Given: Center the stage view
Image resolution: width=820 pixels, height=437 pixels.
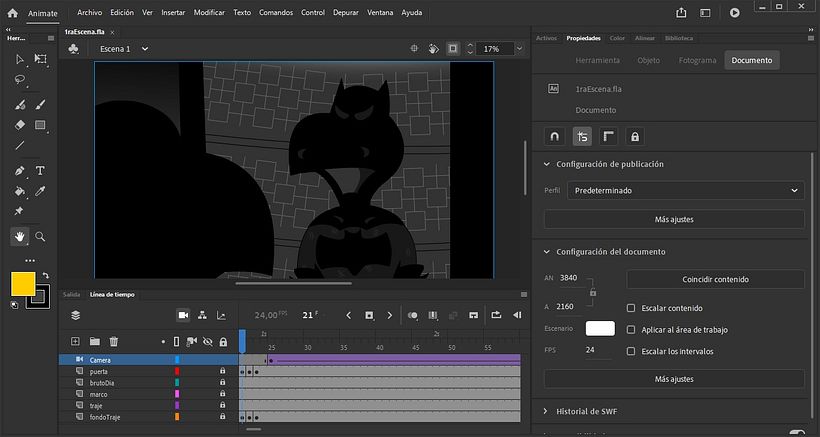Looking at the screenshot, I should [414, 49].
